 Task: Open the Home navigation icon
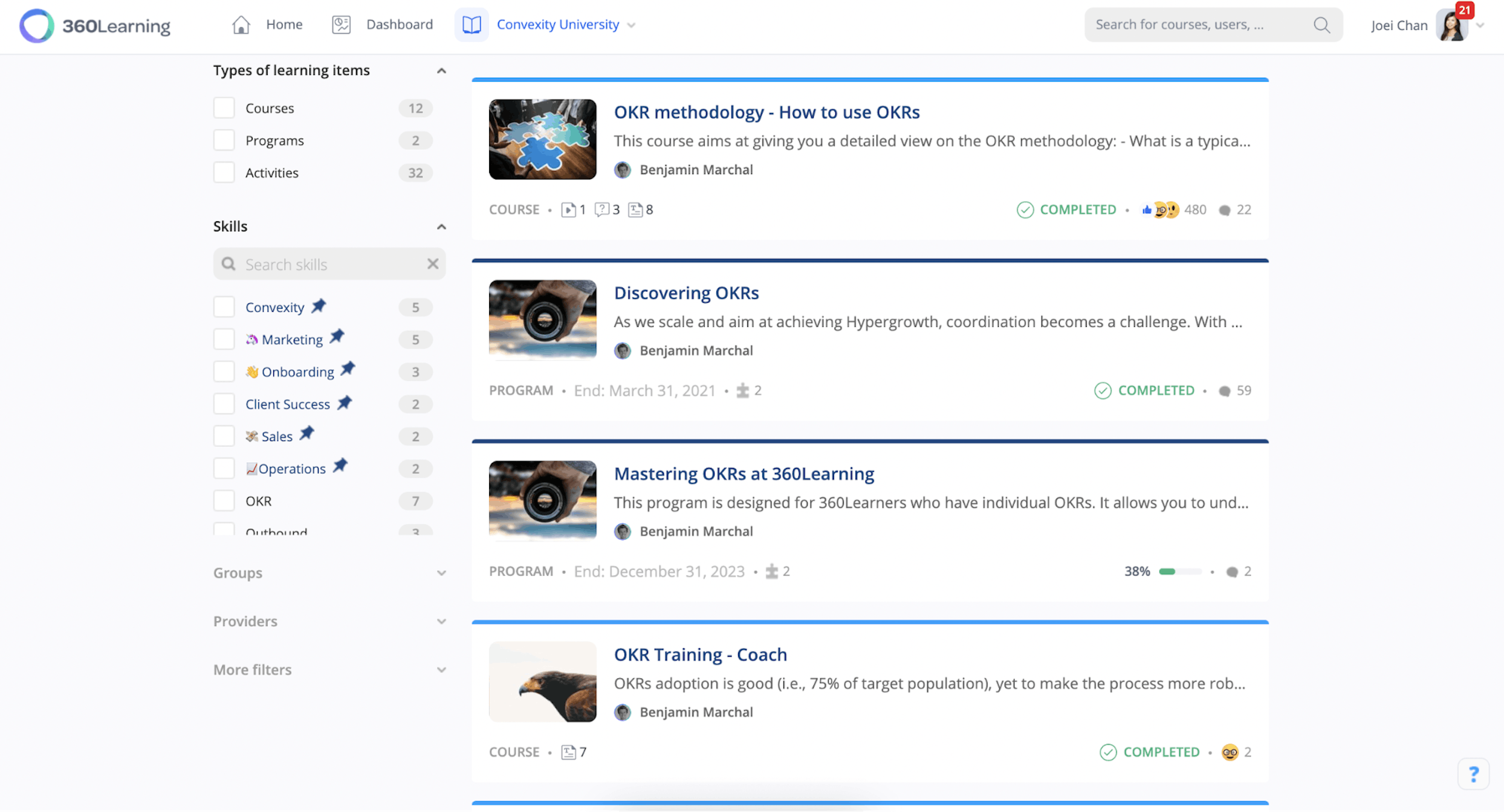click(241, 24)
